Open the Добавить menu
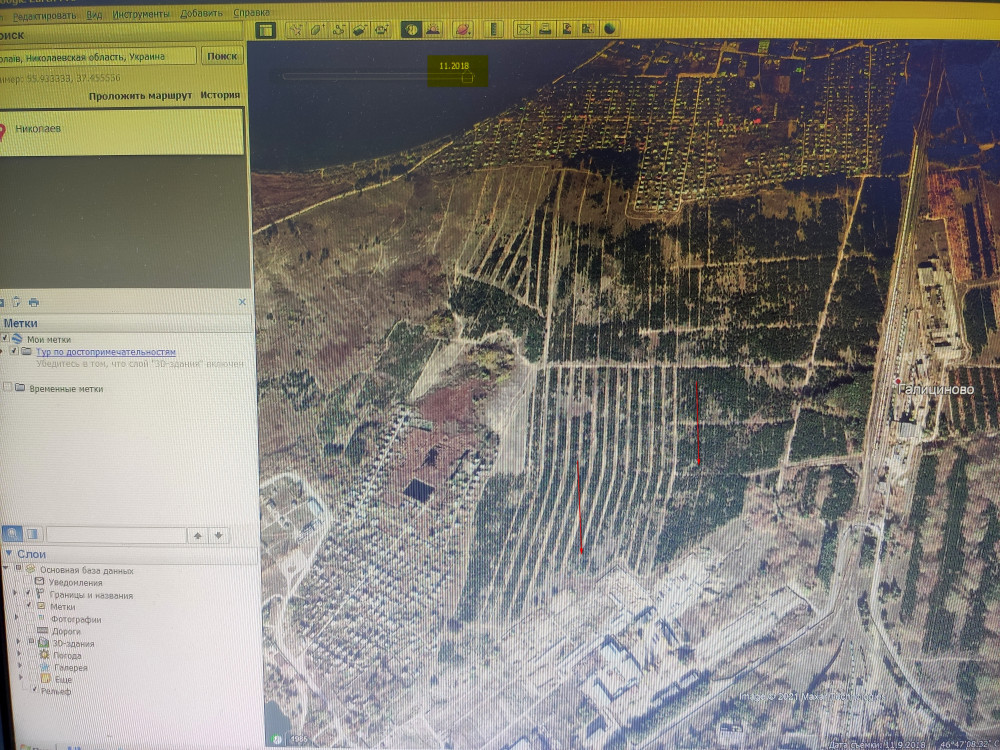The height and width of the screenshot is (750, 1000). [x=202, y=15]
